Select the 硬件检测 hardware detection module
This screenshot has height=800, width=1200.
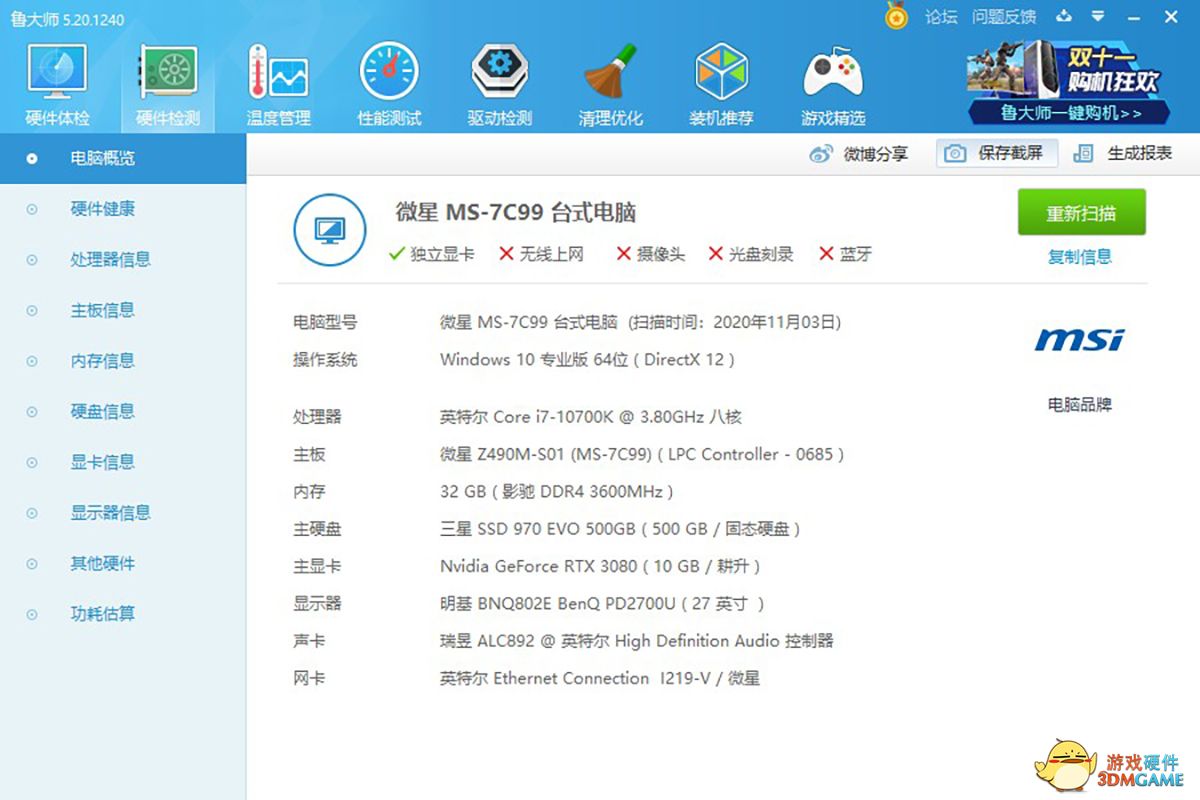pyautogui.click(x=168, y=86)
